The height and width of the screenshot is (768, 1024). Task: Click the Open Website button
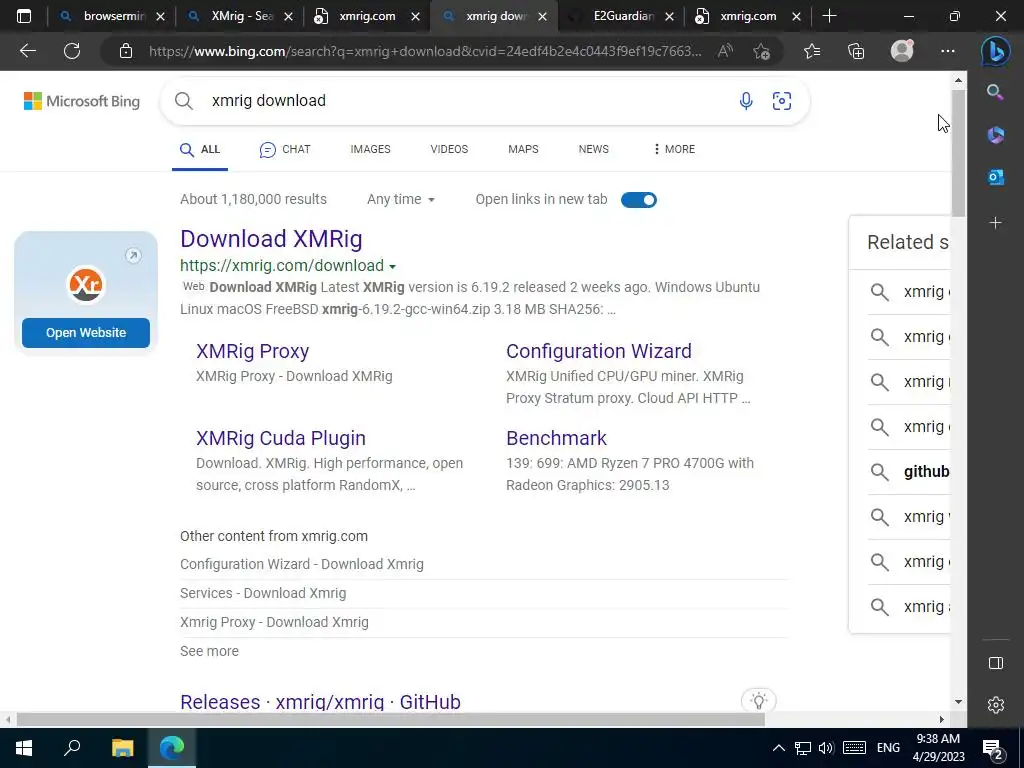(x=86, y=332)
